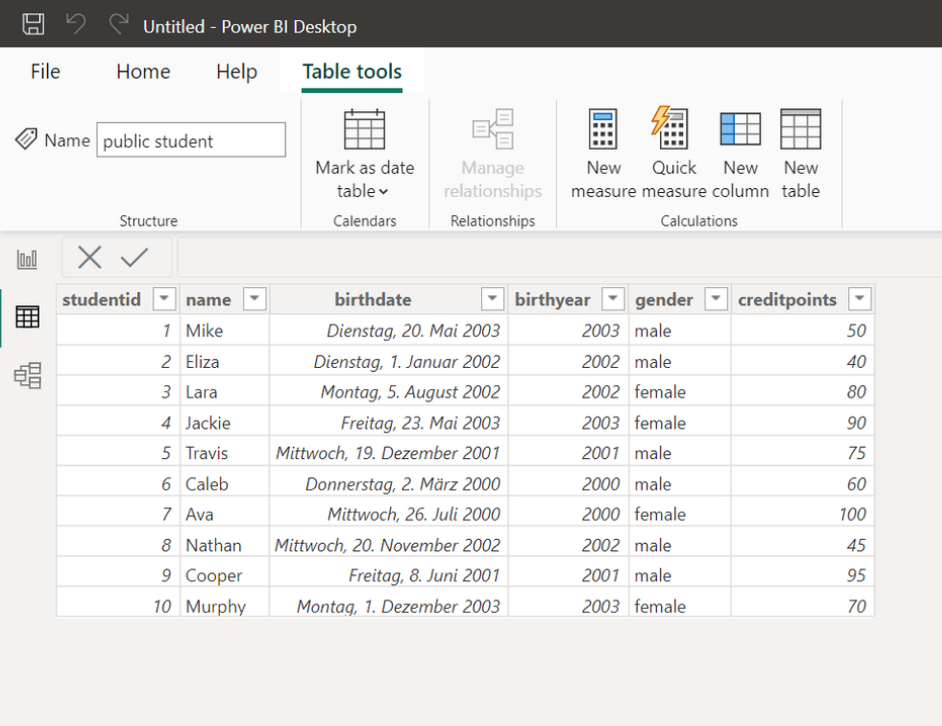Switch to the Home ribbon tab
Image resolution: width=942 pixels, height=726 pixels.
(x=142, y=71)
